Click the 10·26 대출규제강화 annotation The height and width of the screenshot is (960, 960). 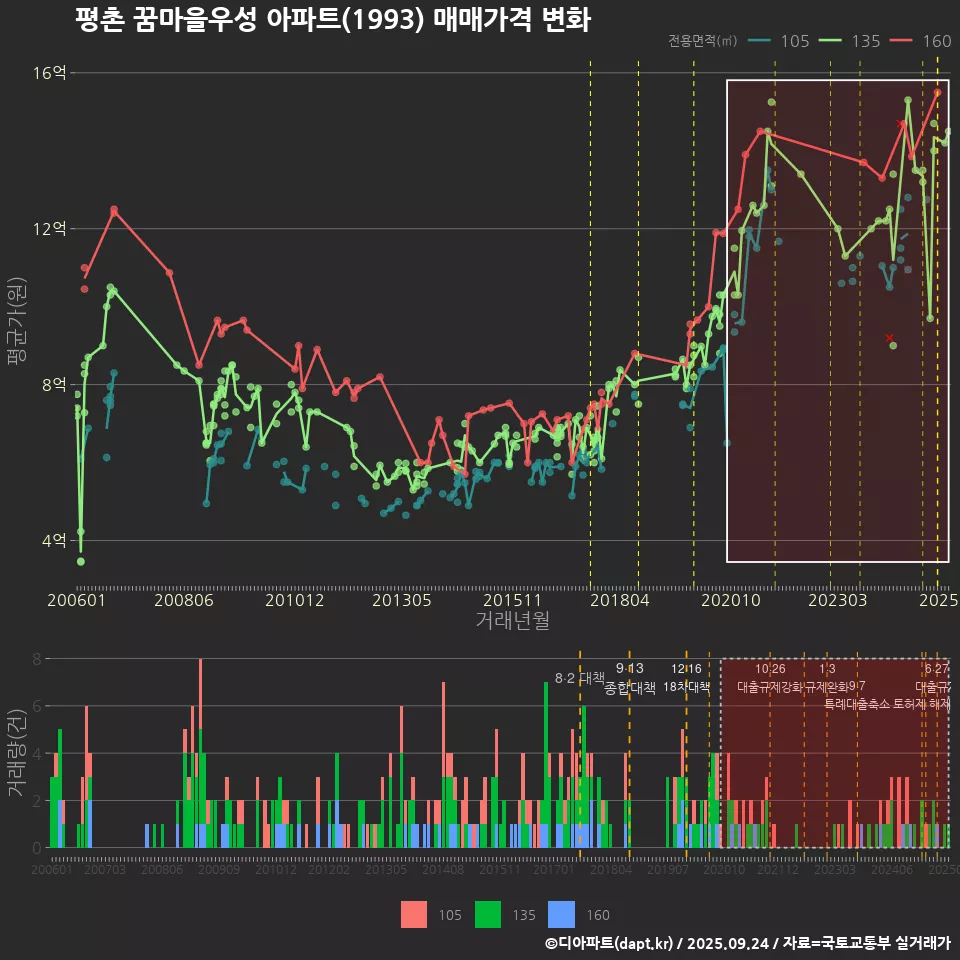769,678
